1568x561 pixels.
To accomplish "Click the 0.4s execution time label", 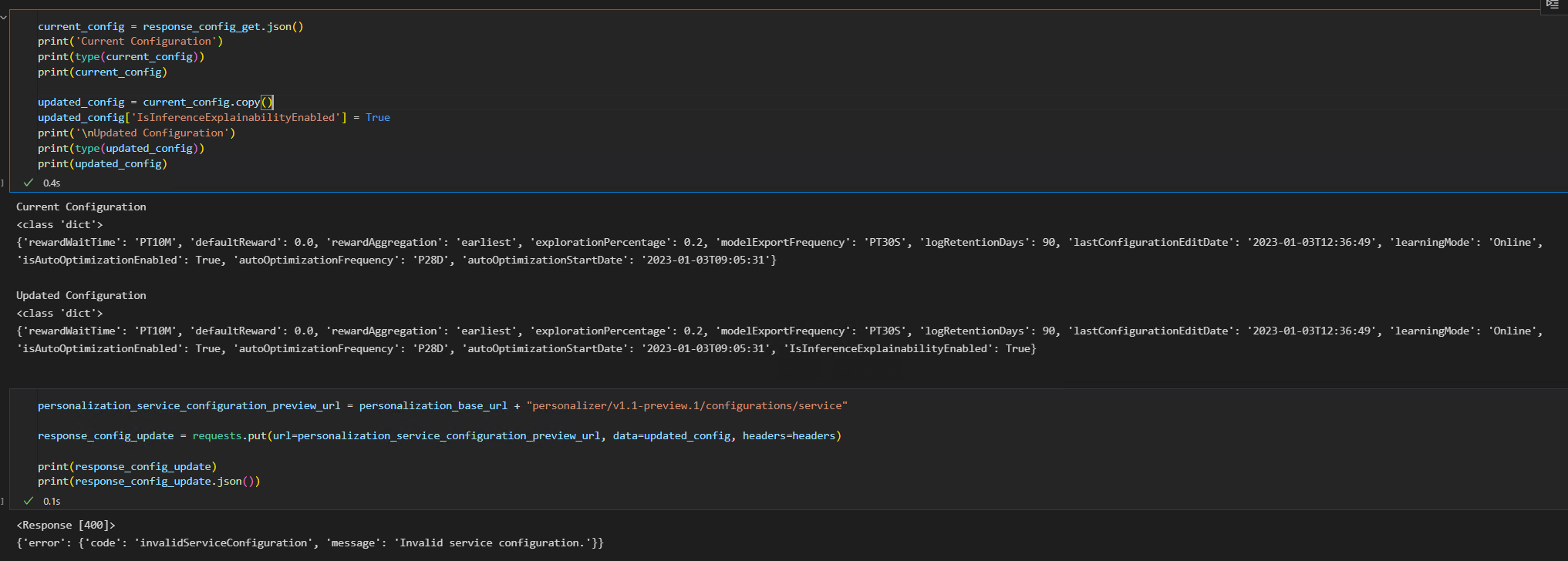I will (x=52, y=183).
